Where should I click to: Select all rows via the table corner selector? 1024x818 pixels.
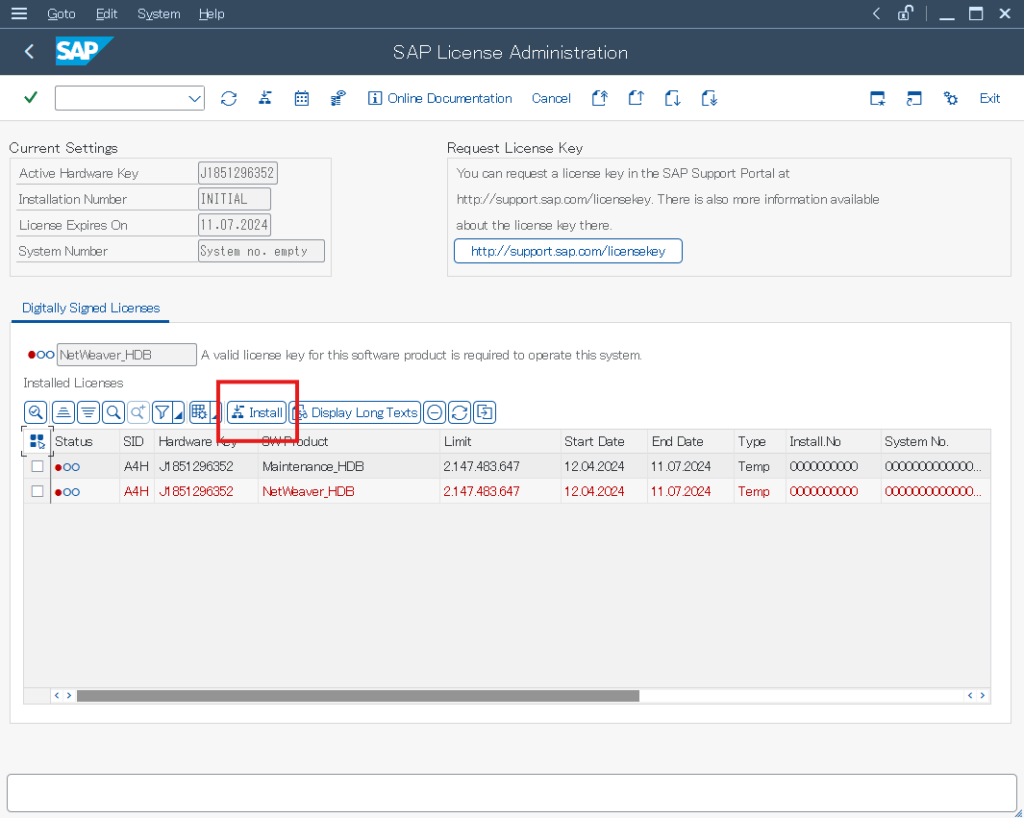(37, 440)
